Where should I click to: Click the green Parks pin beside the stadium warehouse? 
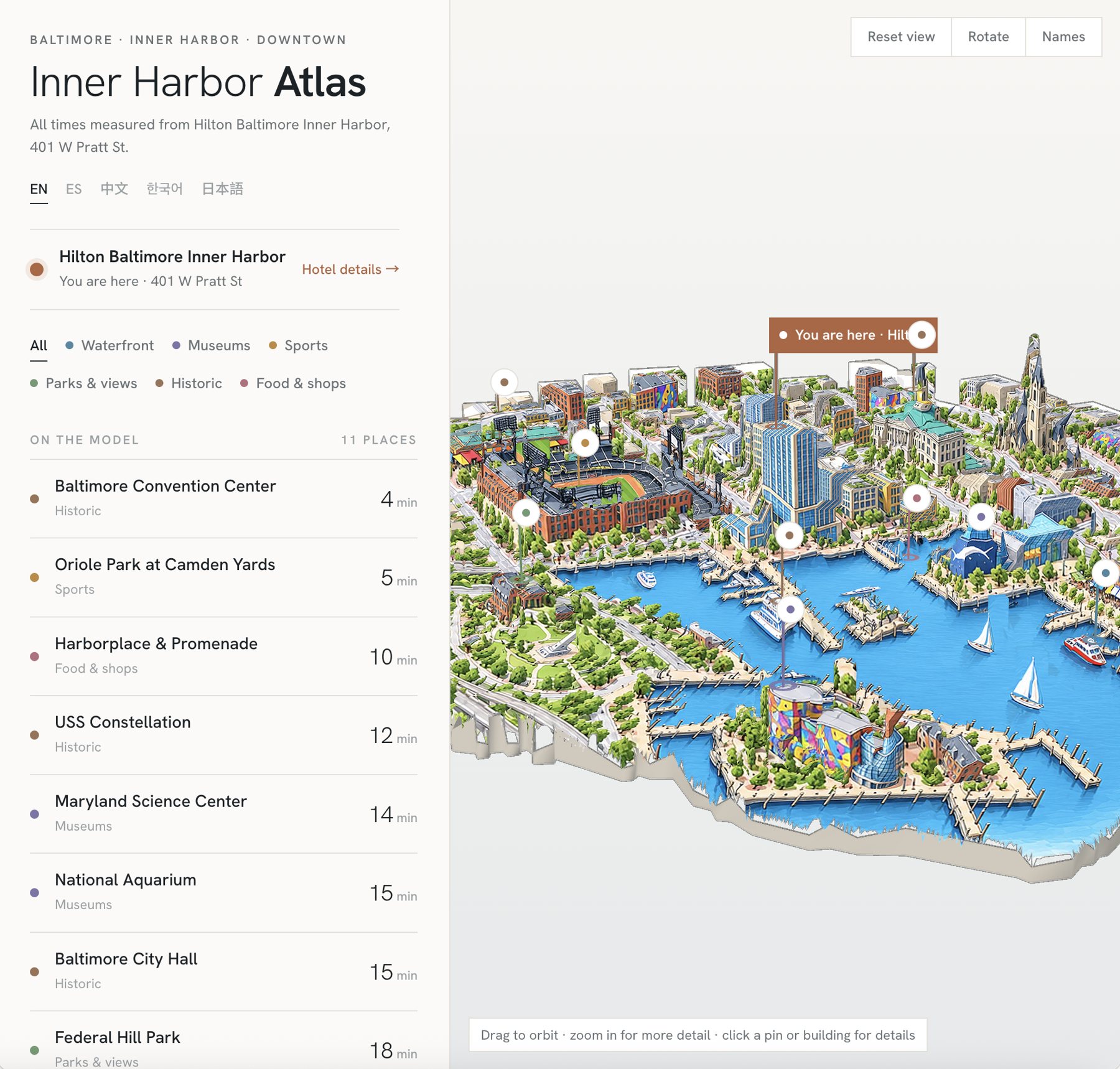click(x=526, y=513)
